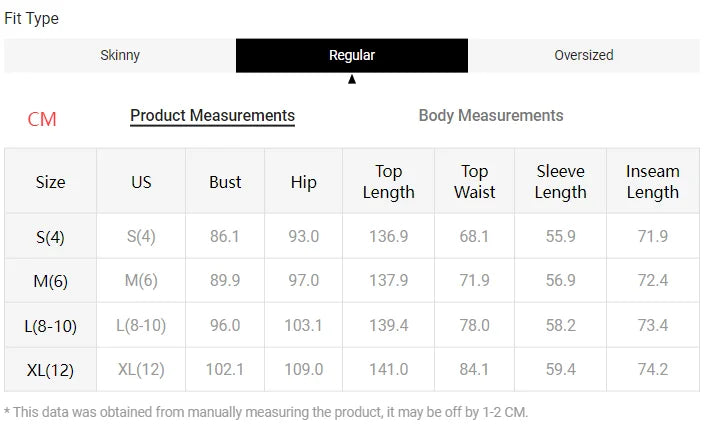Select the S(4) size row label
713x425 pixels.
click(x=50, y=237)
